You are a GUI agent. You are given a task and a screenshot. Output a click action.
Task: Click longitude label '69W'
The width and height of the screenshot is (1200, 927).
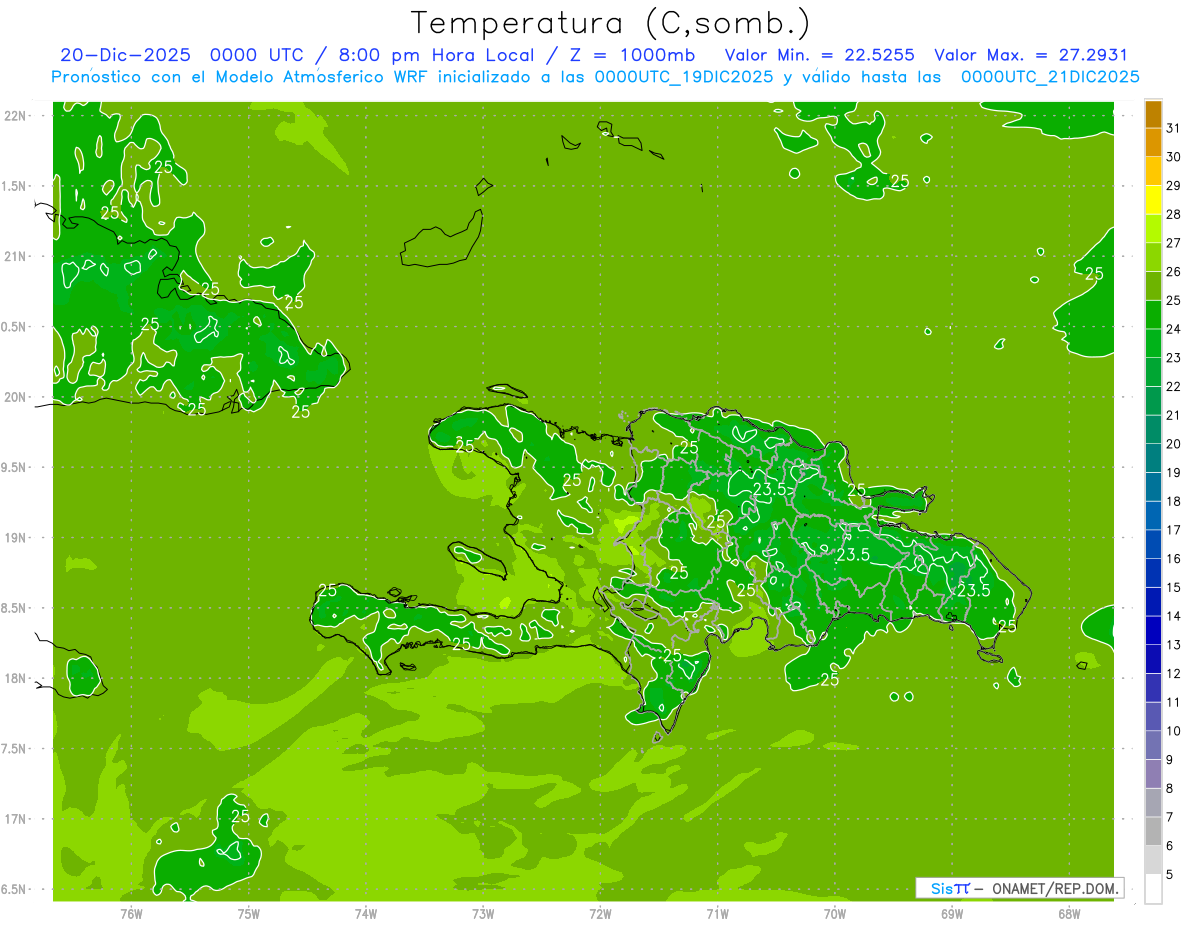[952, 914]
